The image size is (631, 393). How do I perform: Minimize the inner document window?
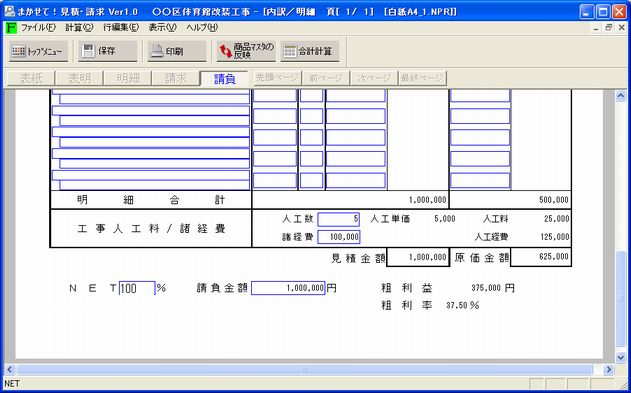(x=595, y=28)
